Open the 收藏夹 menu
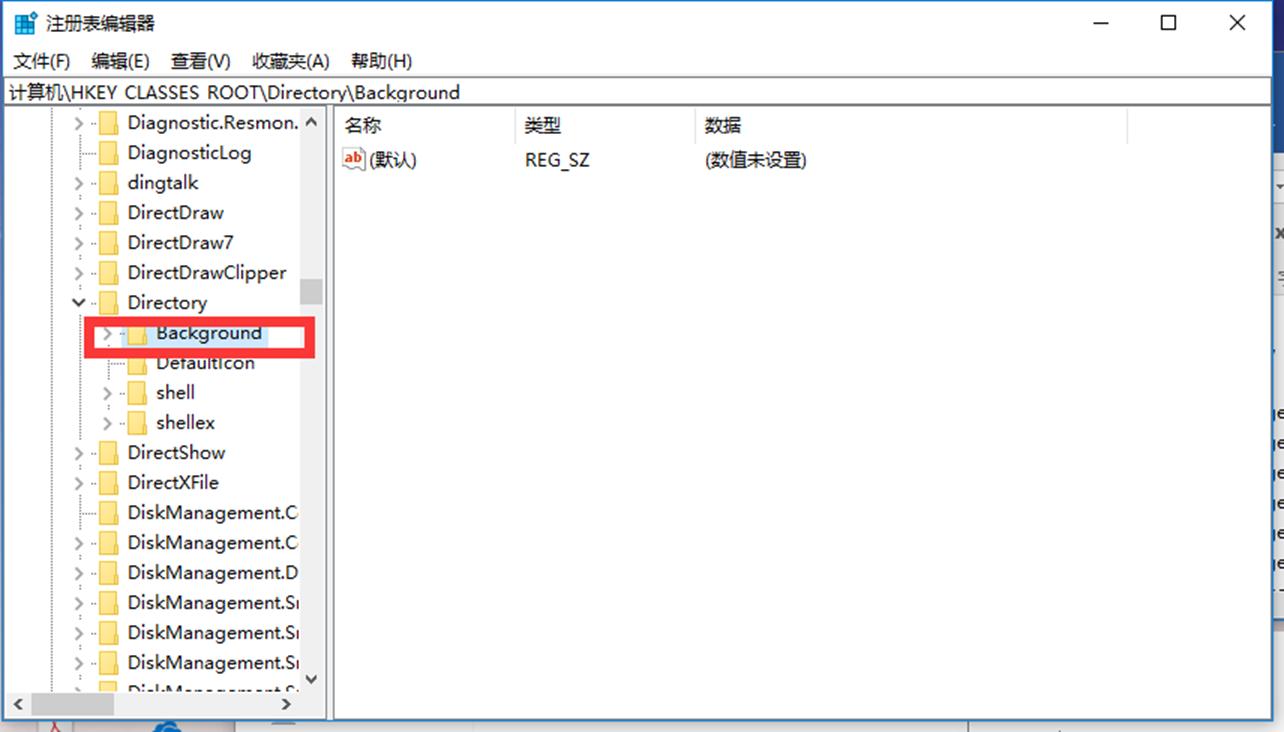 [x=290, y=61]
